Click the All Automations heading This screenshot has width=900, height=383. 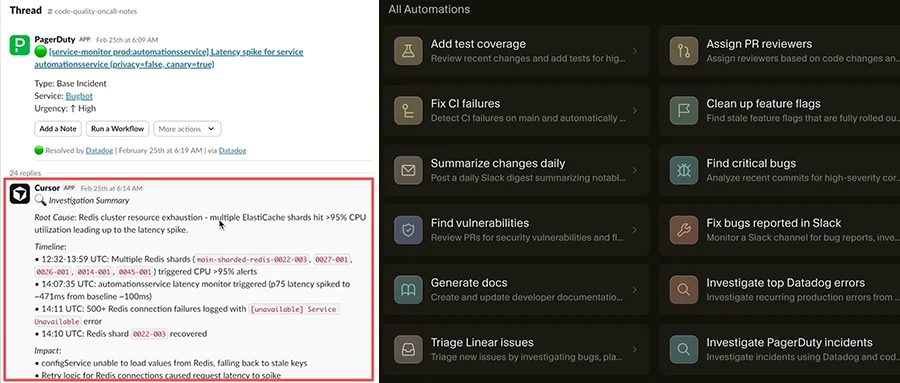click(429, 9)
